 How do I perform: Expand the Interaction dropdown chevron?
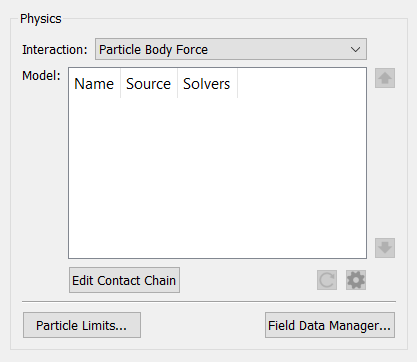point(355,50)
